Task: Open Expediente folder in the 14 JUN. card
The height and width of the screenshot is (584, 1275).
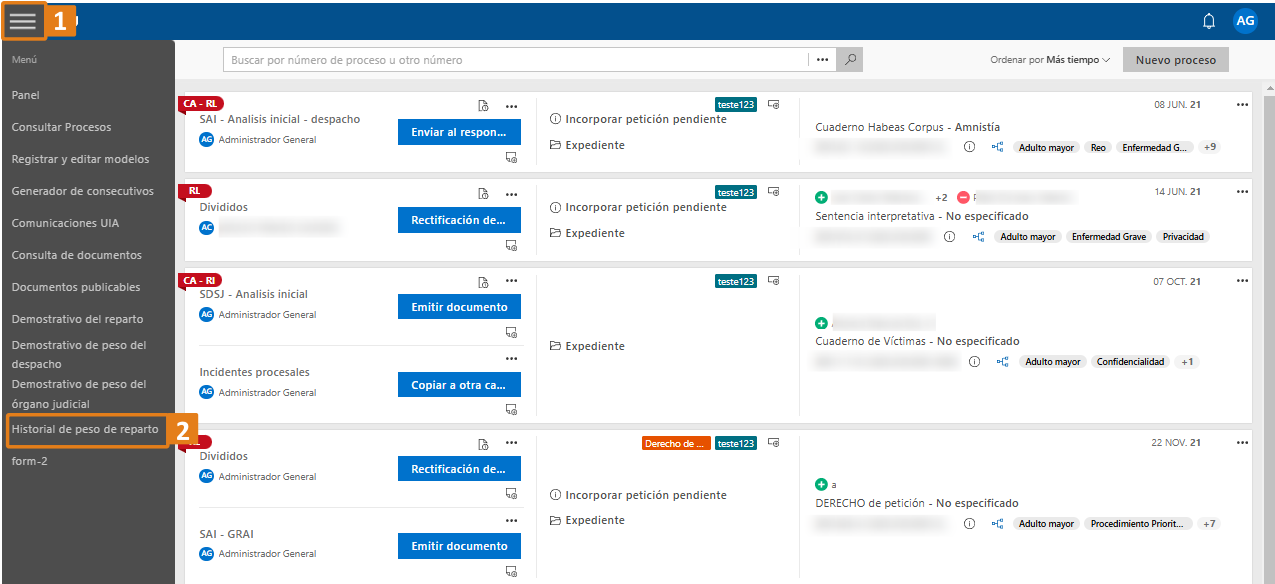Action: [x=587, y=233]
